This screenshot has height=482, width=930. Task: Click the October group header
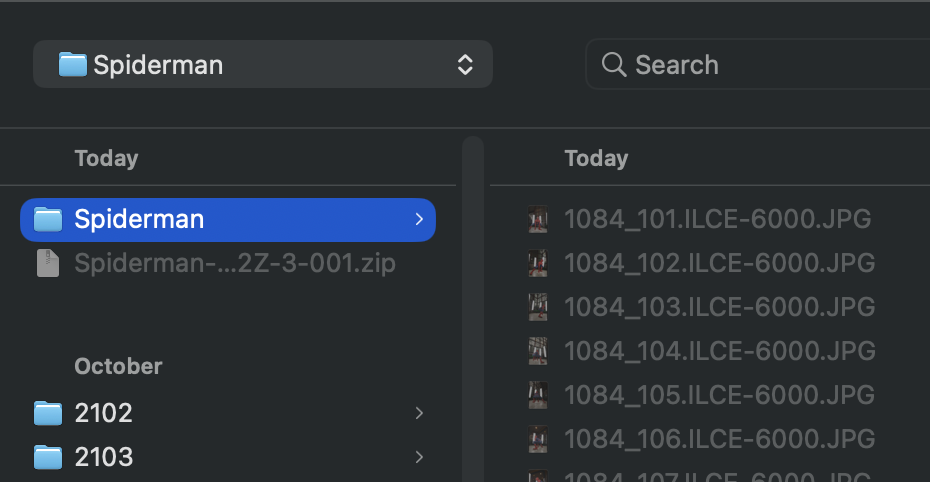click(x=118, y=366)
